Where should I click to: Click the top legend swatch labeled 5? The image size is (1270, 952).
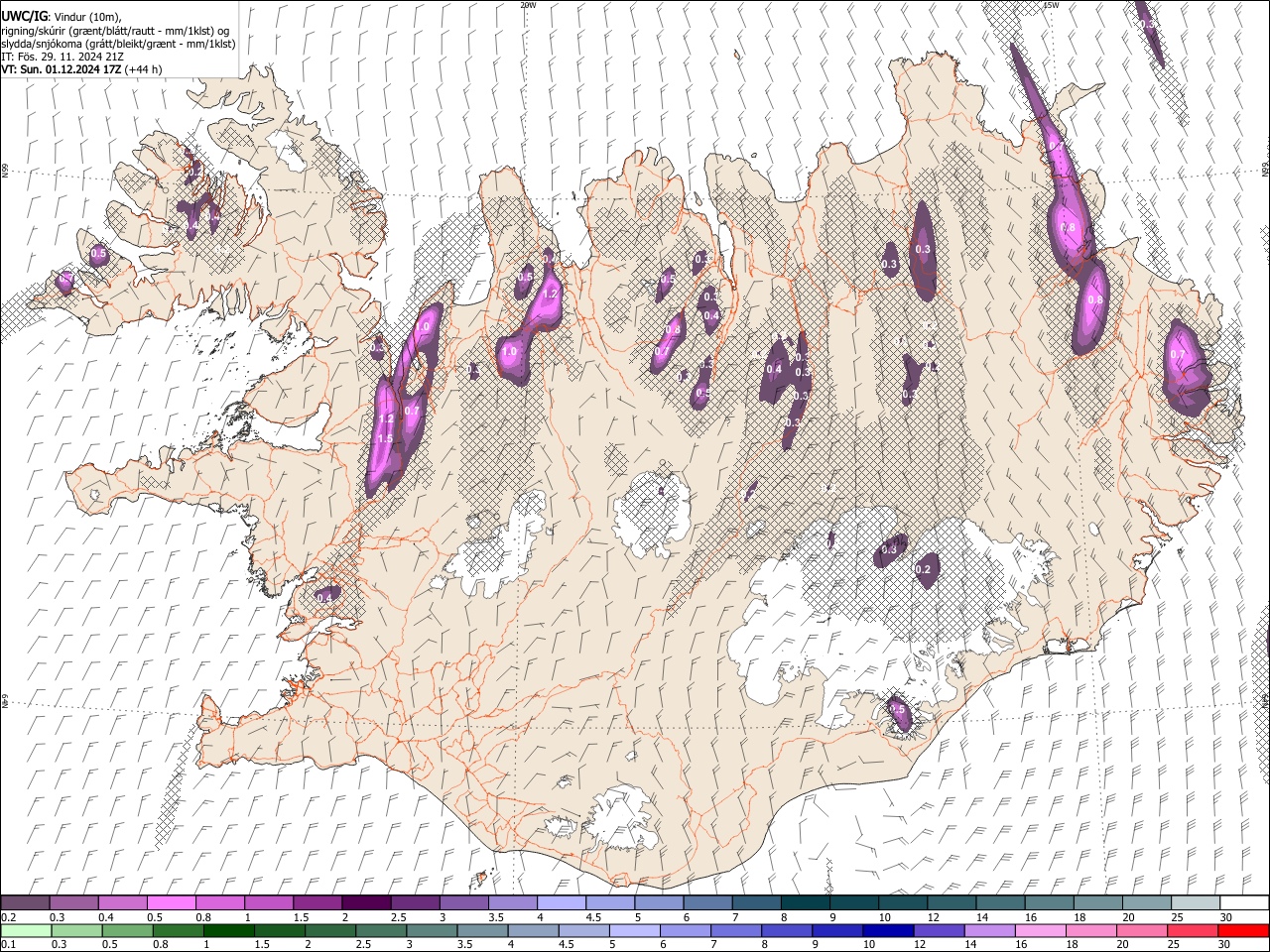coord(658,903)
